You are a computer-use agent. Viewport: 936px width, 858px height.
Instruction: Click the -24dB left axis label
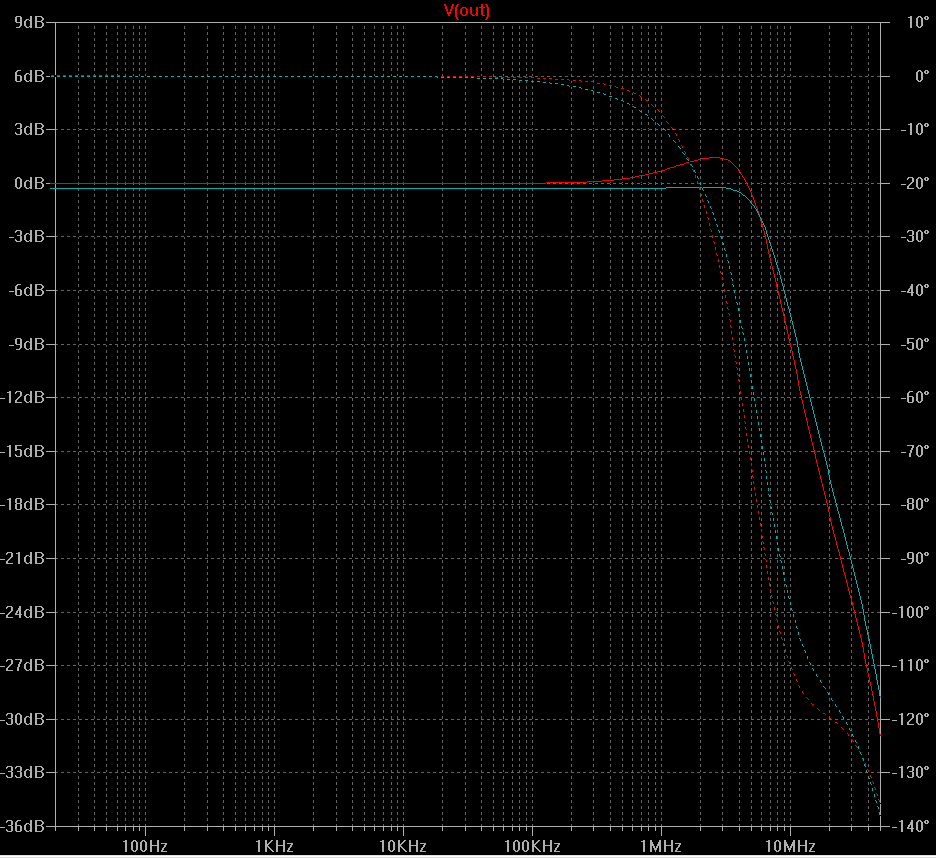(23, 612)
